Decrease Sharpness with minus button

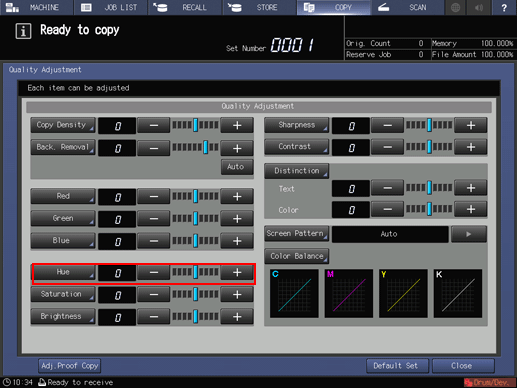click(x=387, y=125)
